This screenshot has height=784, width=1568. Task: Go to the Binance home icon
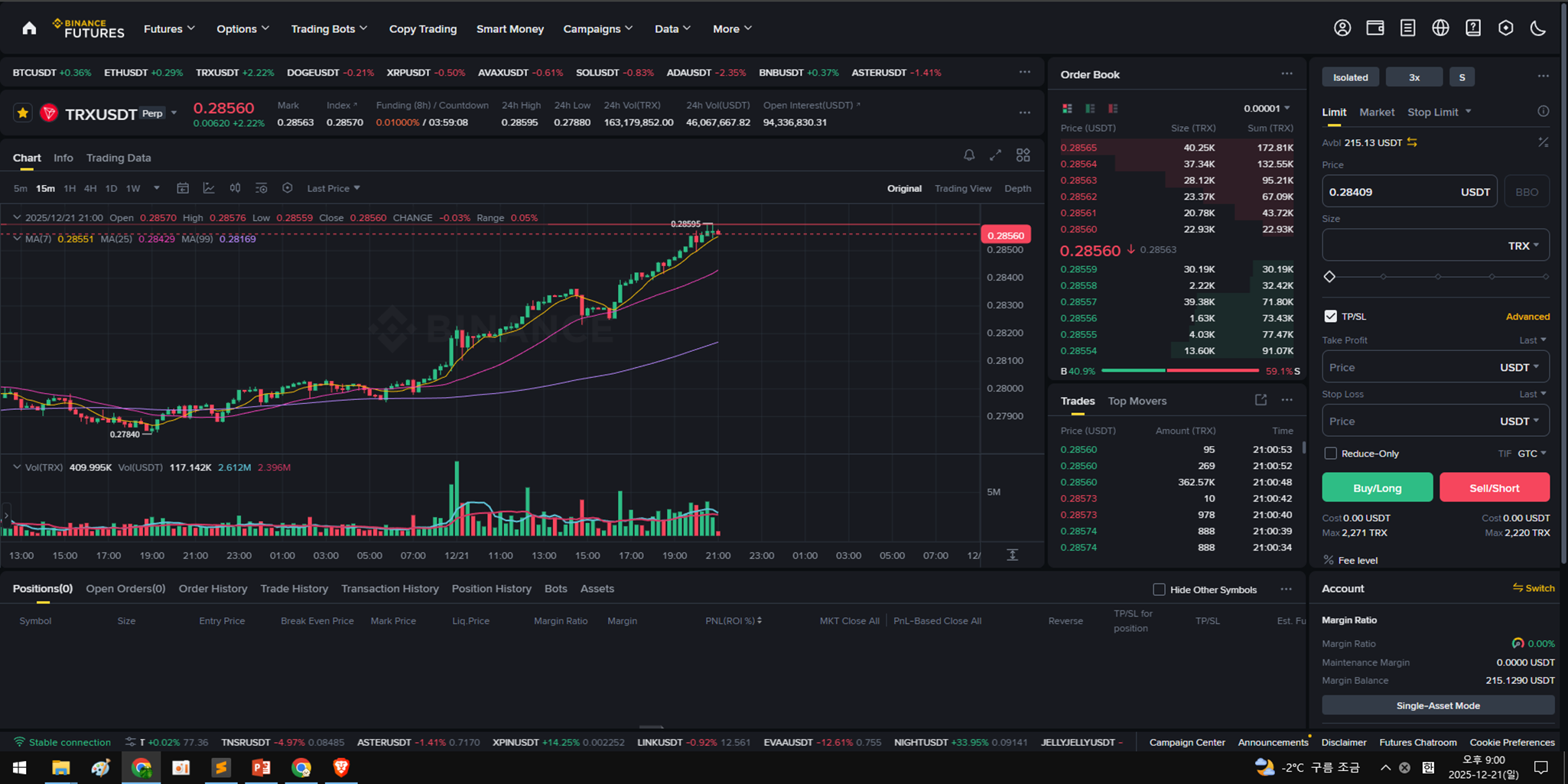pyautogui.click(x=29, y=28)
